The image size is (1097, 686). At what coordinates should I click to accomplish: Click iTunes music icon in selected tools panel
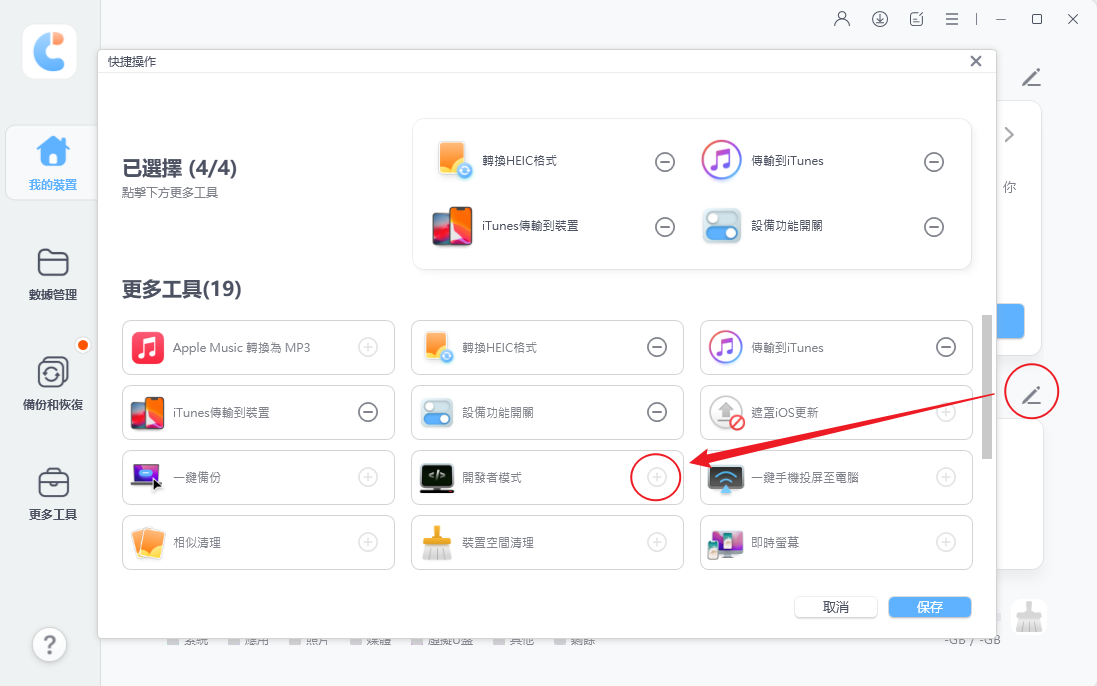coord(721,160)
